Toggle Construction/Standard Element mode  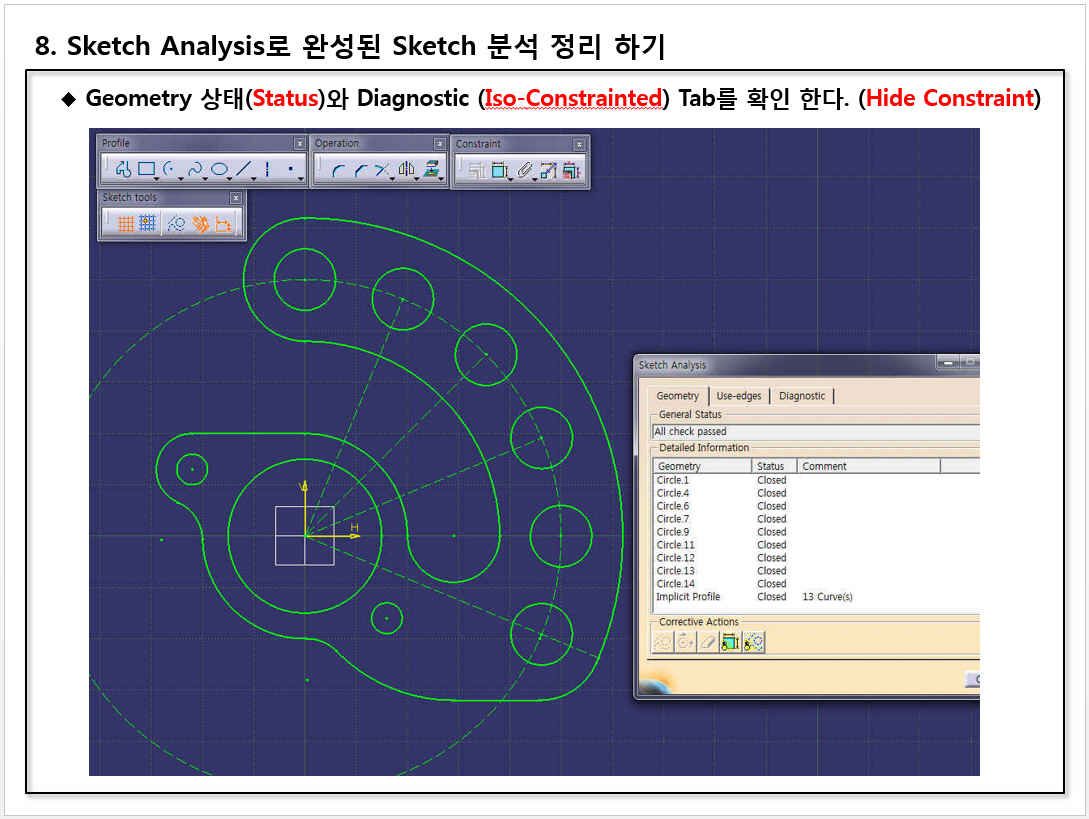click(177, 224)
